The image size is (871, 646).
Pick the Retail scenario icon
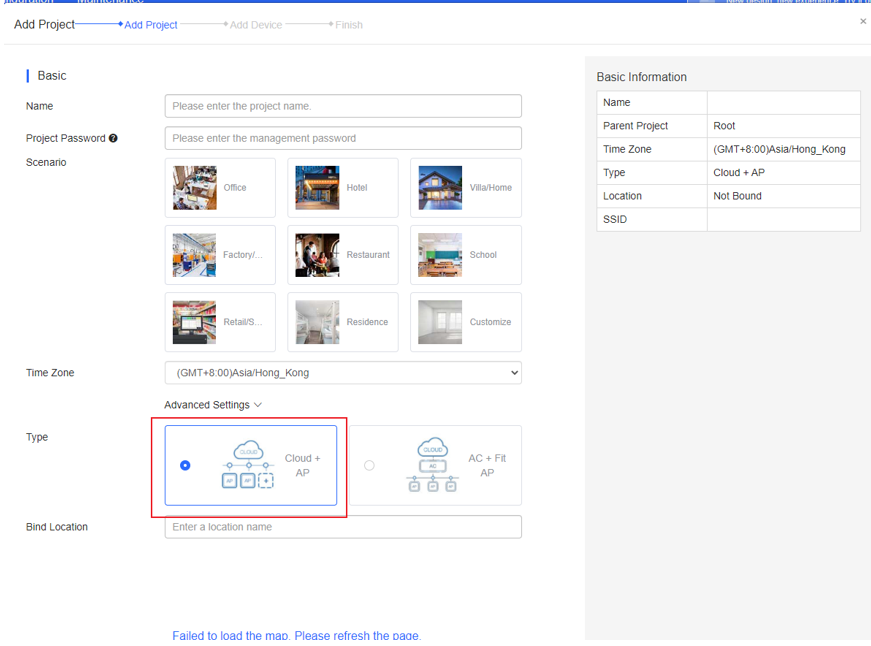194,322
